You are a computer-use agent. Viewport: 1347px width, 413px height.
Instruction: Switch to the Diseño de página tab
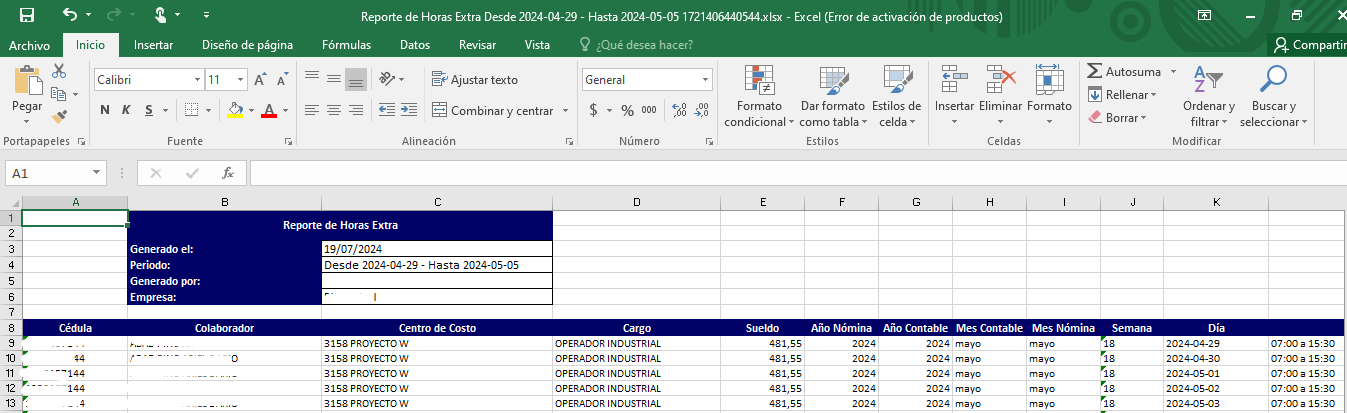(247, 45)
